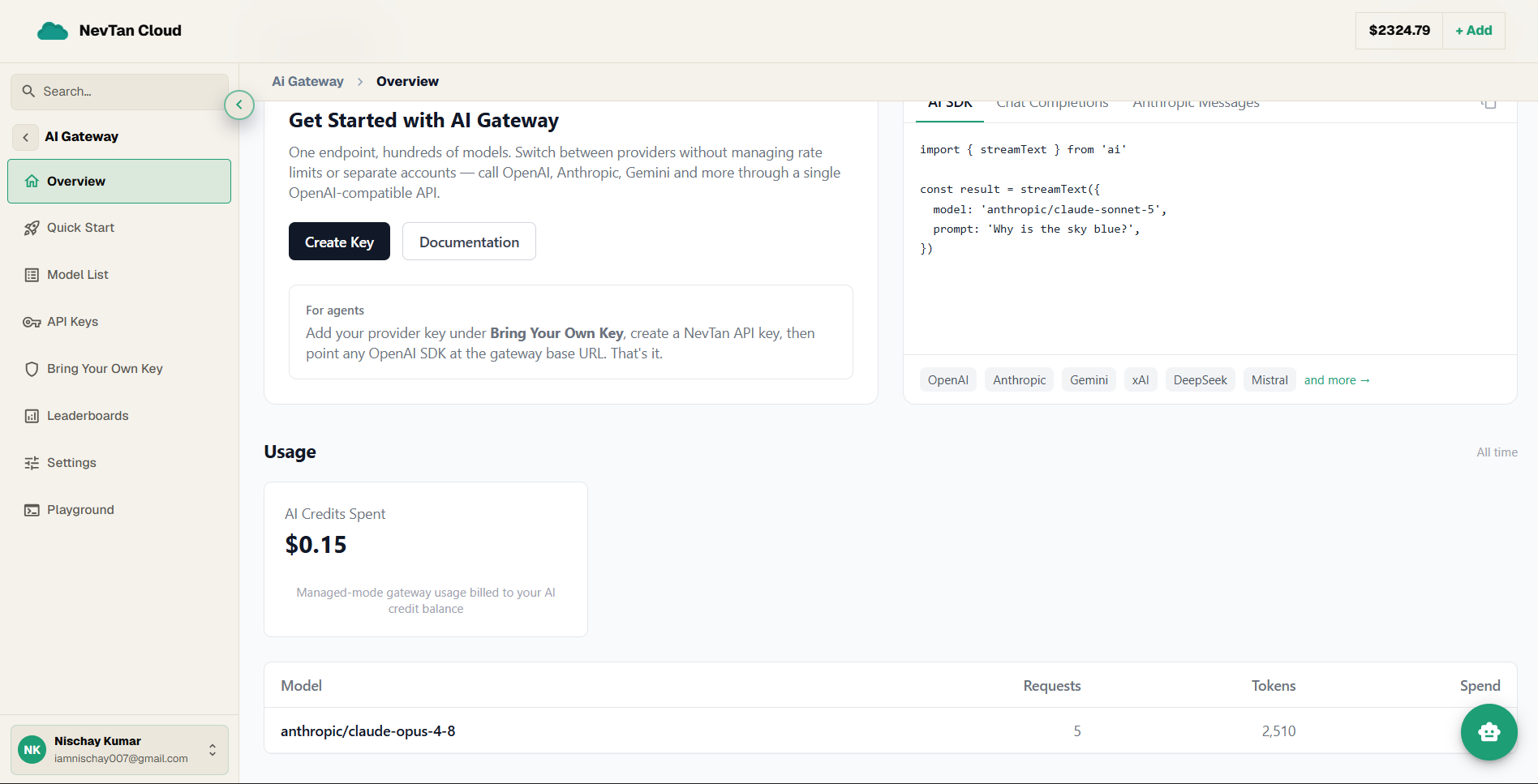This screenshot has height=784, width=1538.
Task: Switch to the AI SDK code tab
Action: click(950, 105)
